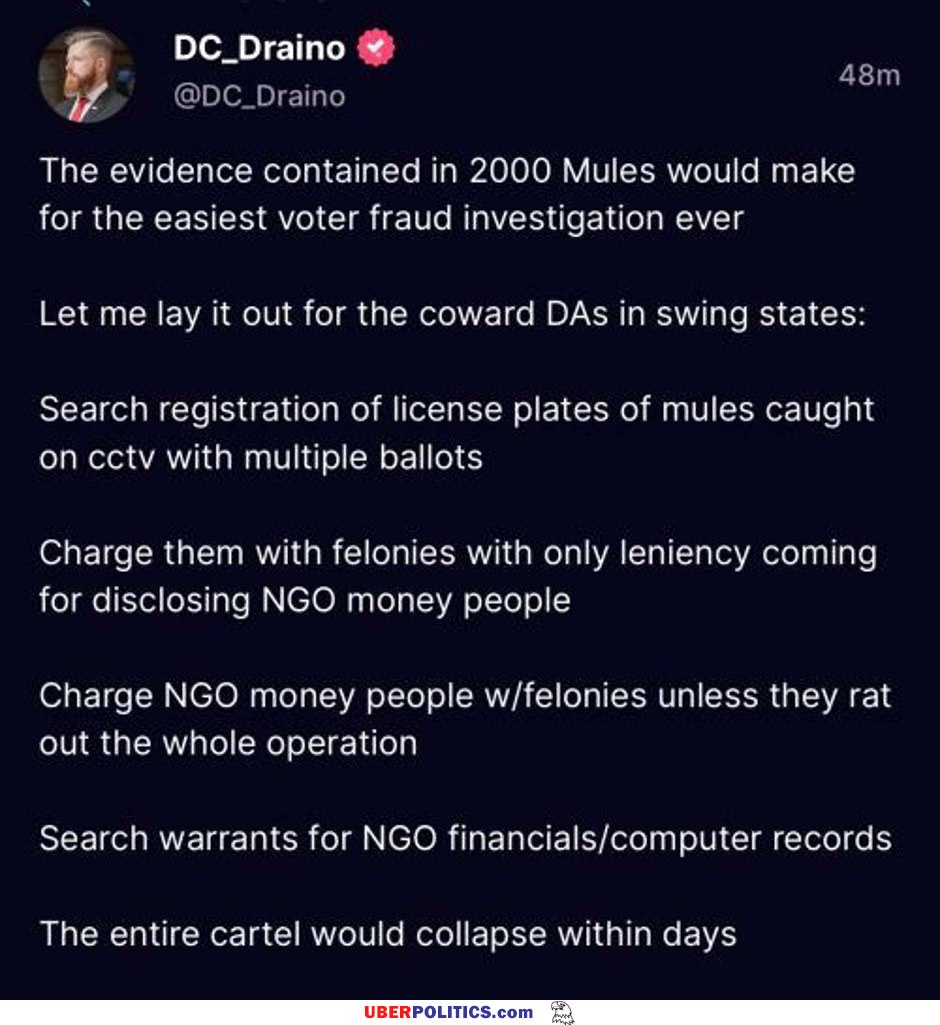Click the "Search registration of license plates" line
Image resolution: width=940 pixels, height=1025 pixels.
tap(456, 410)
